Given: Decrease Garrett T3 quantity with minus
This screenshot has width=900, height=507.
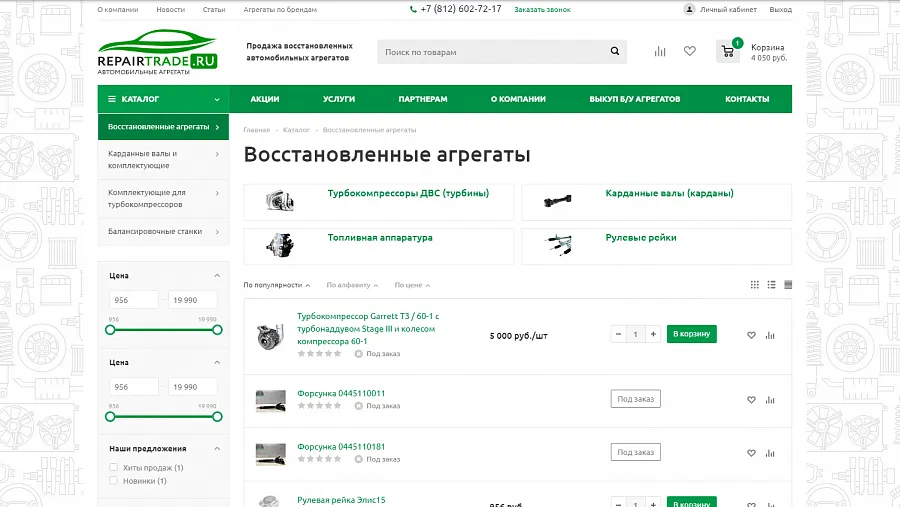Looking at the screenshot, I should (x=618, y=334).
